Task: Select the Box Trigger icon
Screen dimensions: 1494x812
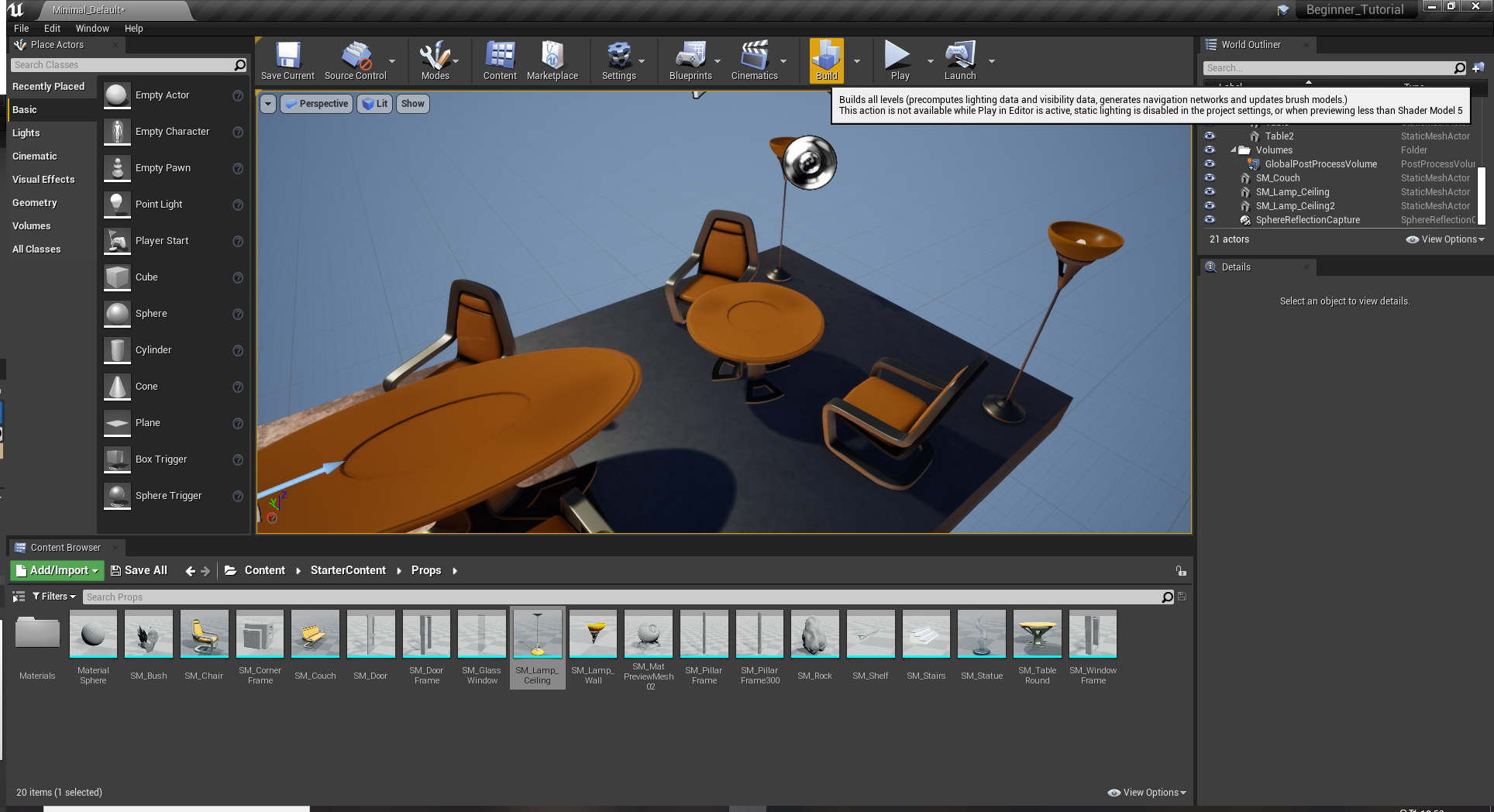Action: coord(117,459)
